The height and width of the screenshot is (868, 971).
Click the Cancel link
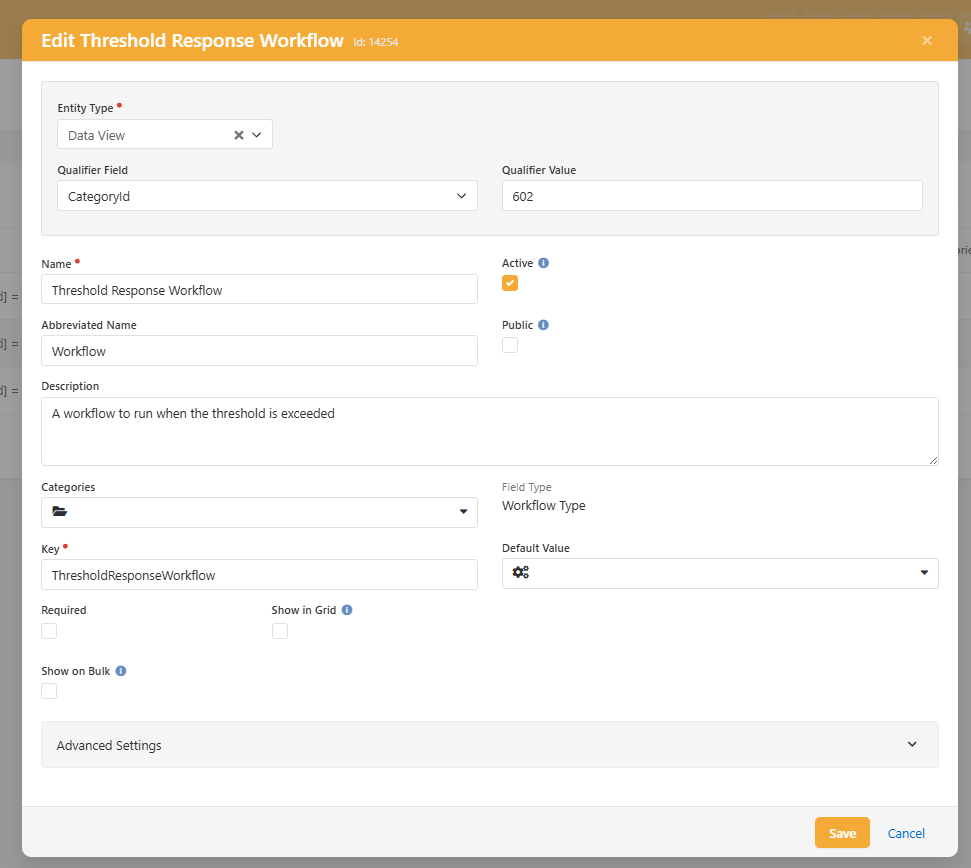pyautogui.click(x=906, y=833)
